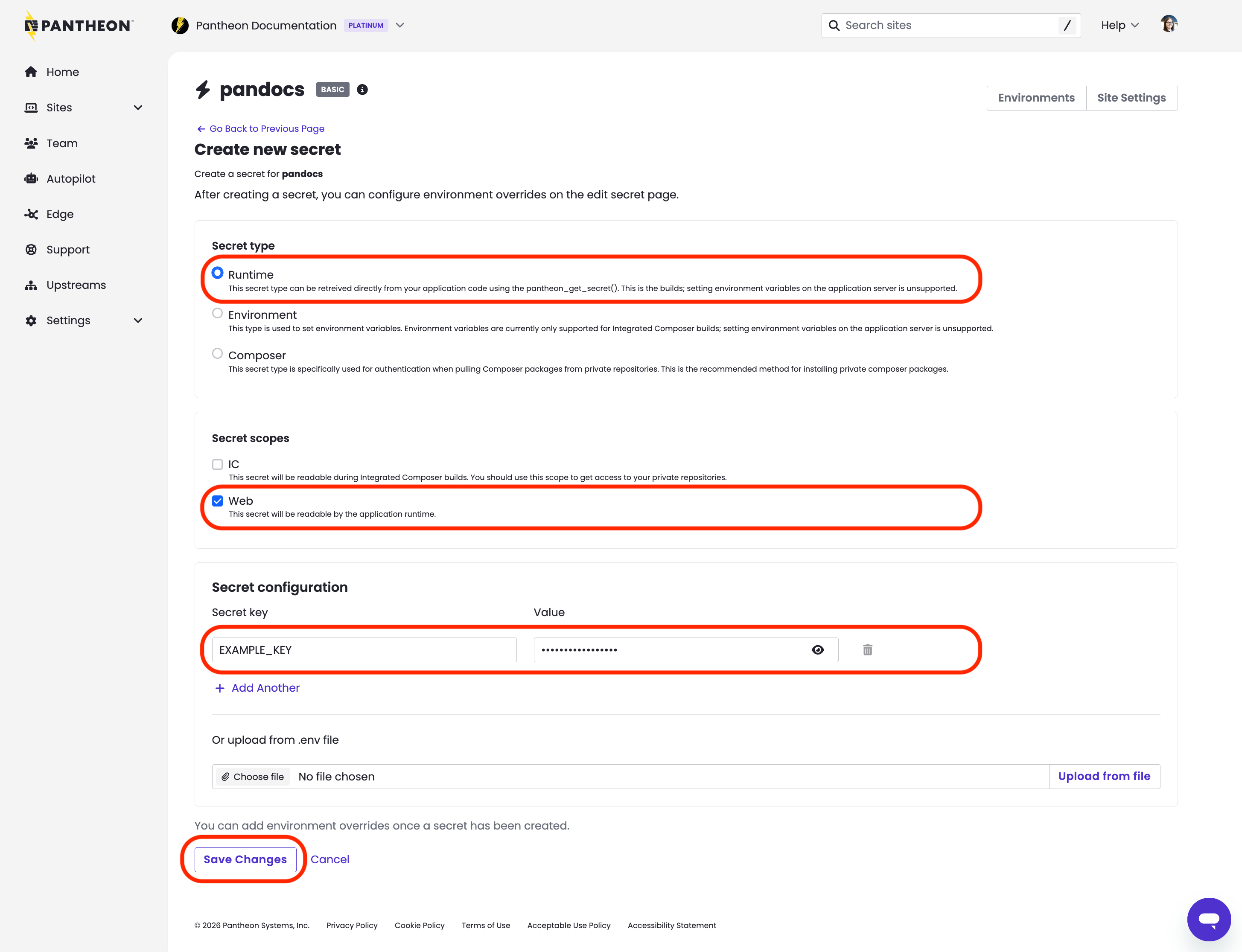Expand the Sites sidebar menu
Viewport: 1242px width, 952px height.
pos(138,107)
